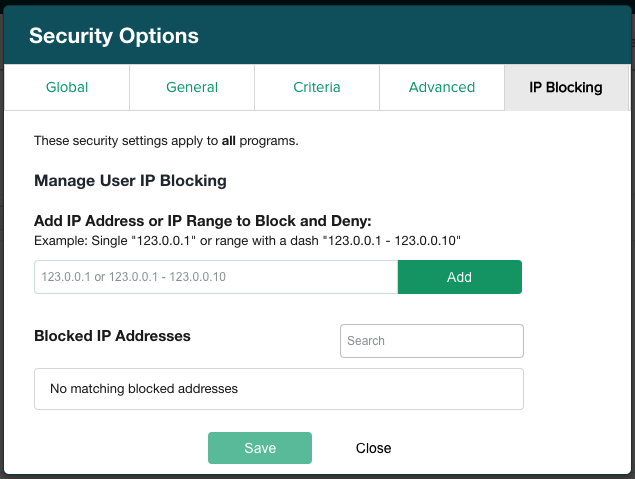Image resolution: width=635 pixels, height=479 pixels.
Task: Go to the Advanced tab
Action: coord(441,87)
